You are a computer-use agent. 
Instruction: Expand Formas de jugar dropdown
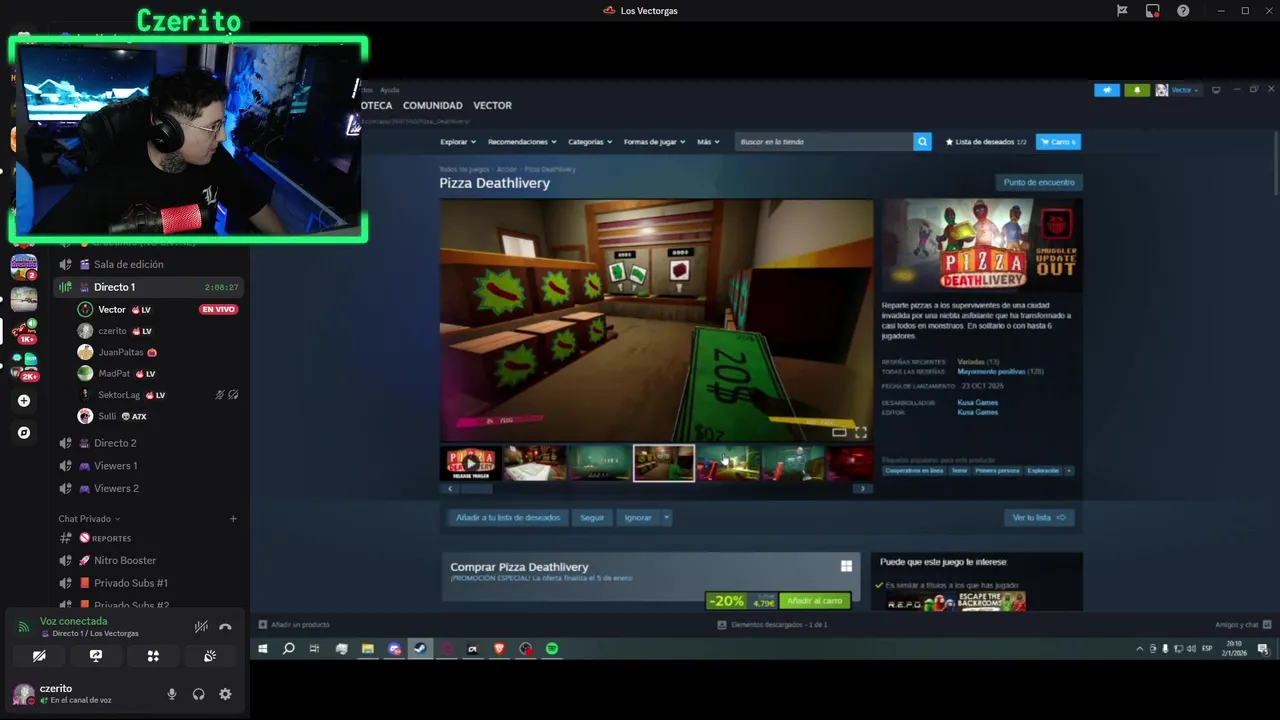654,142
